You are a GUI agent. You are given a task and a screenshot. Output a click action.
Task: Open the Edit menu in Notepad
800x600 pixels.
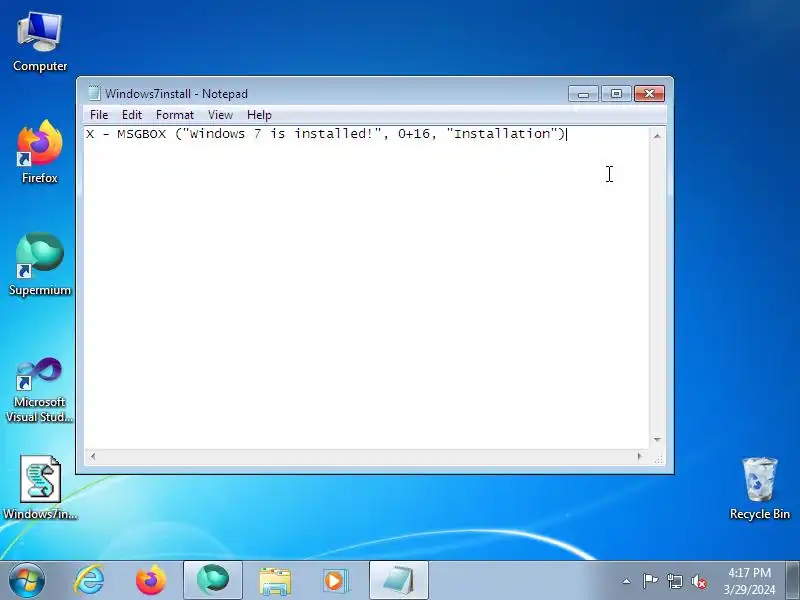pos(132,115)
